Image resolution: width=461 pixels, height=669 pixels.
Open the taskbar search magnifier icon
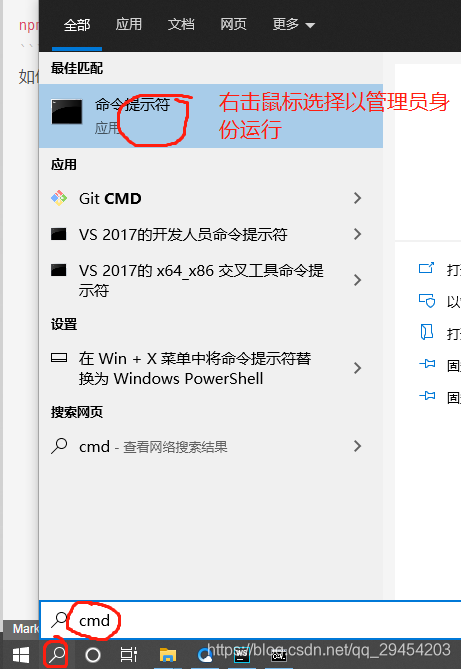click(57, 654)
